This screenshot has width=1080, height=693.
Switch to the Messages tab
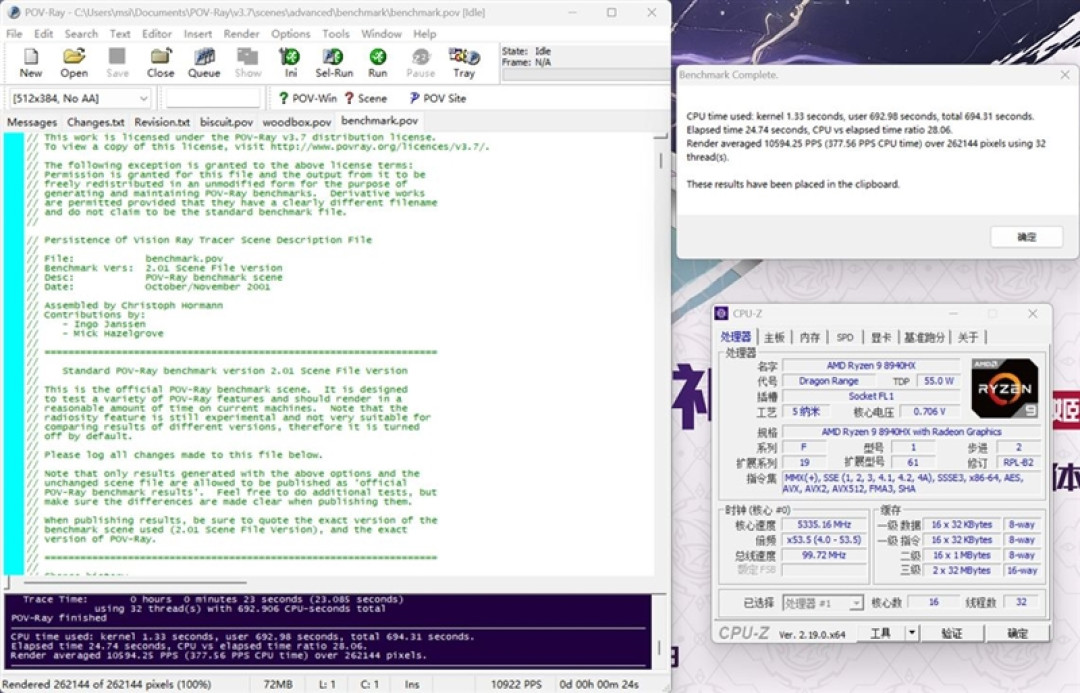click(32, 122)
